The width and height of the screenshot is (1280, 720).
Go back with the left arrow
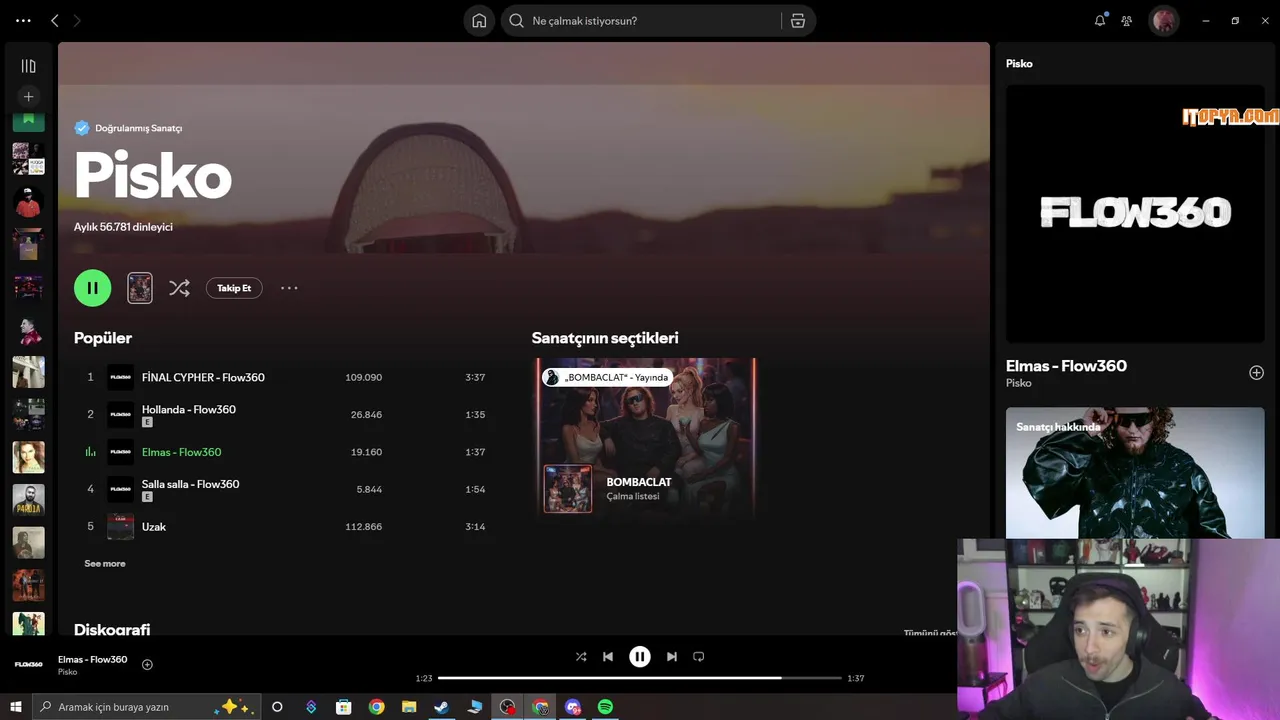(55, 20)
